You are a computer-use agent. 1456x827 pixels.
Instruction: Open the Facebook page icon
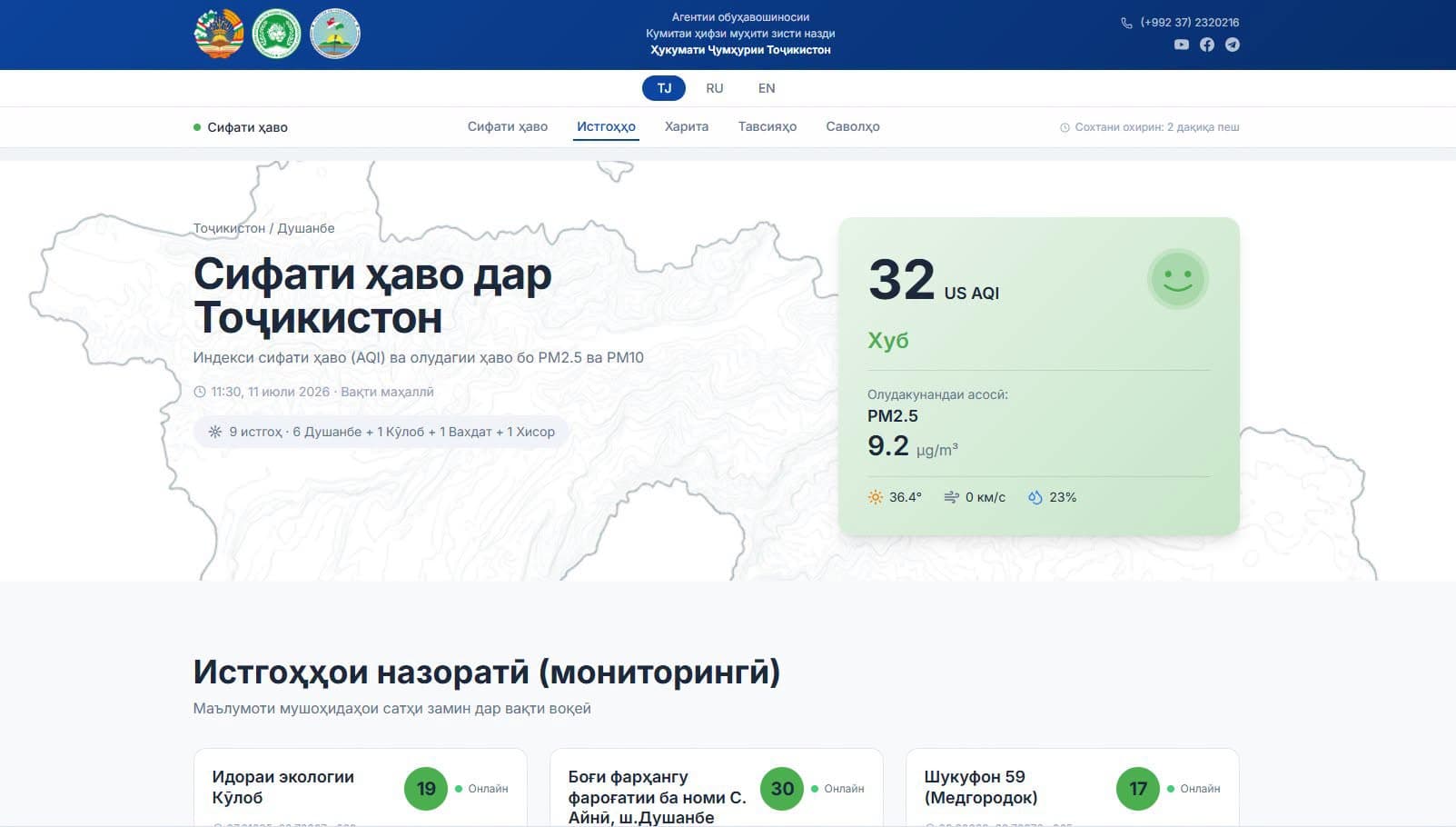tap(1207, 45)
